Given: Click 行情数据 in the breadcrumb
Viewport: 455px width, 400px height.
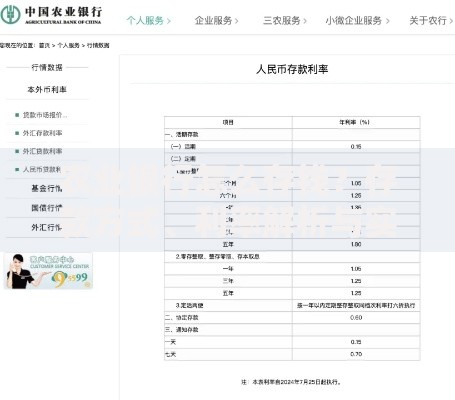Looking at the screenshot, I should click(98, 45).
